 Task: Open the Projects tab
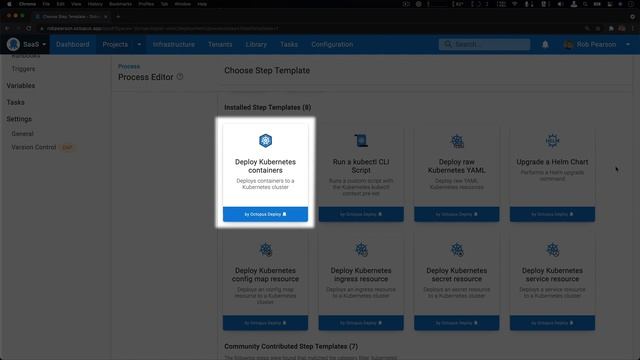(x=115, y=44)
